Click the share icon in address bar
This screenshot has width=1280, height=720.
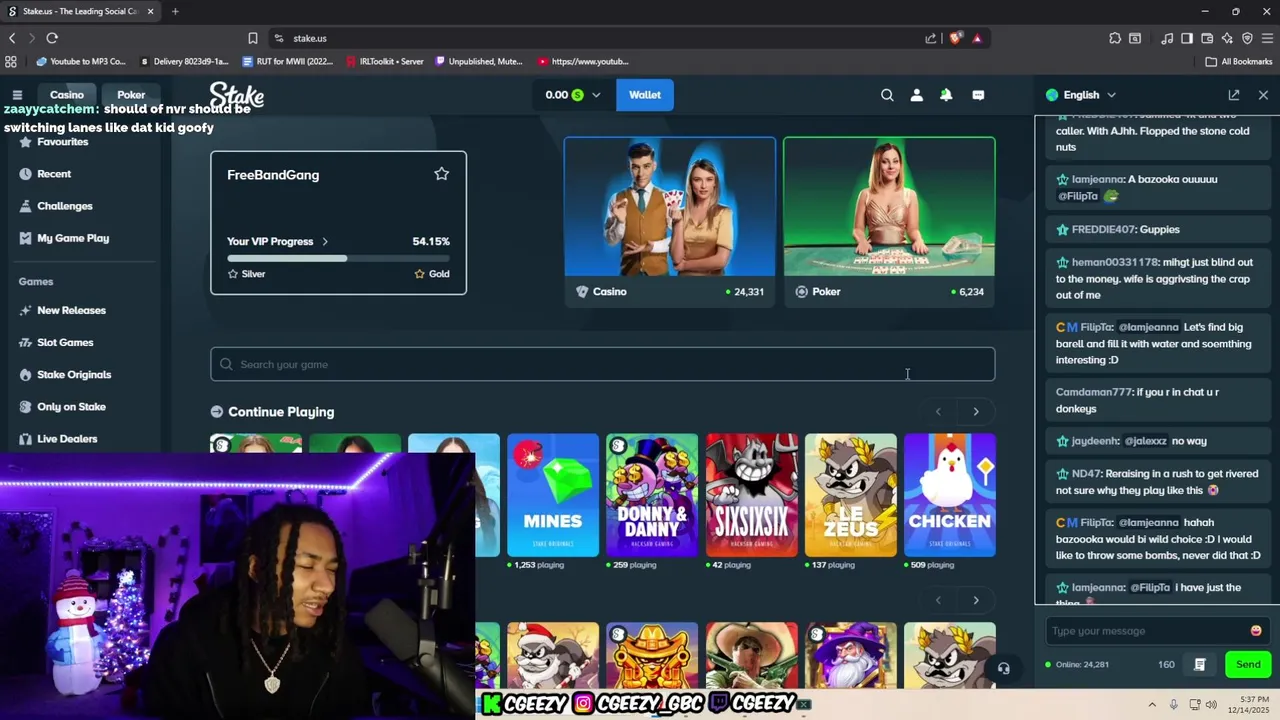point(931,38)
